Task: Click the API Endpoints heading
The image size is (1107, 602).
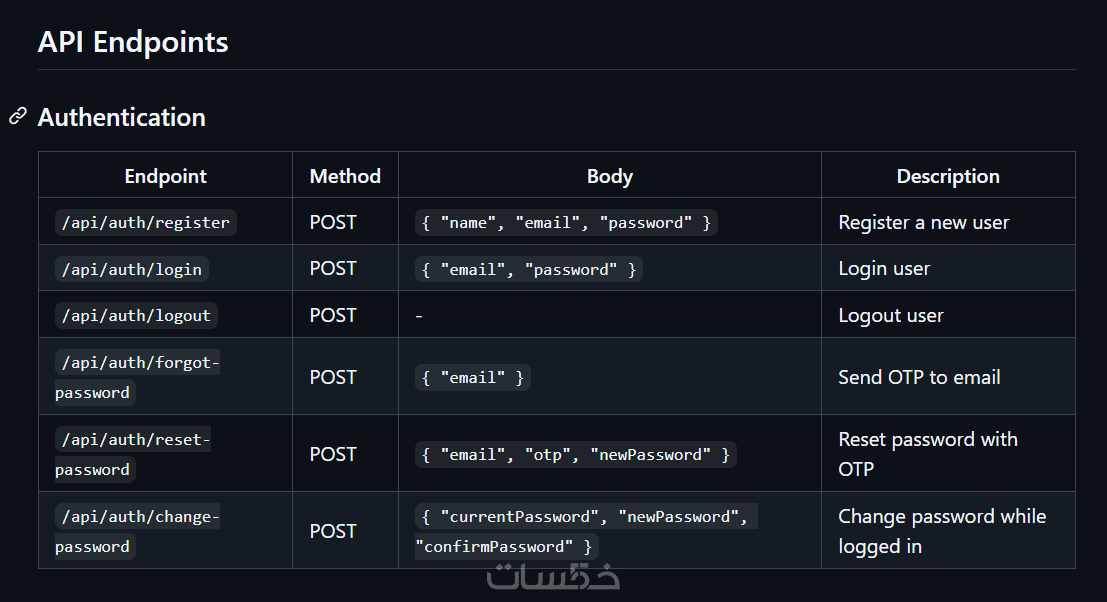Action: coord(133,42)
